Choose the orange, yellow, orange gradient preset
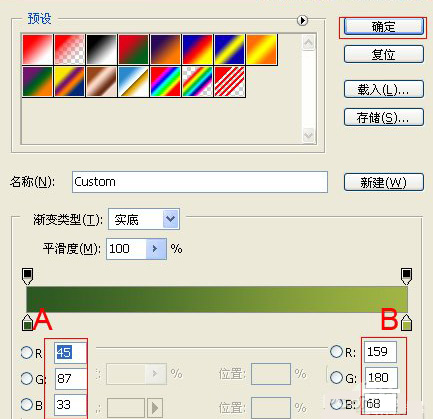 (x=262, y=49)
